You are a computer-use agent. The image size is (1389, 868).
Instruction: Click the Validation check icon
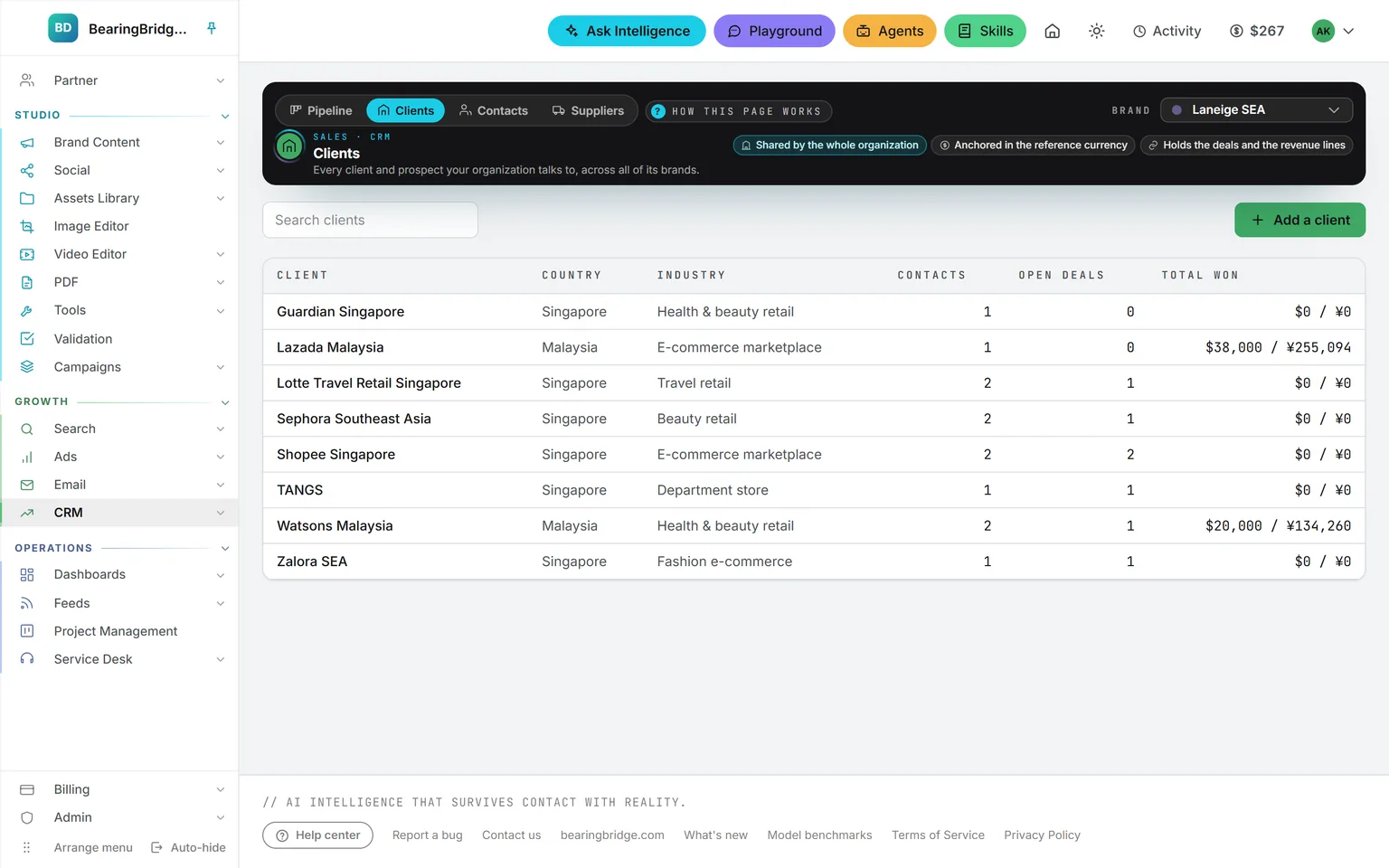(27, 338)
